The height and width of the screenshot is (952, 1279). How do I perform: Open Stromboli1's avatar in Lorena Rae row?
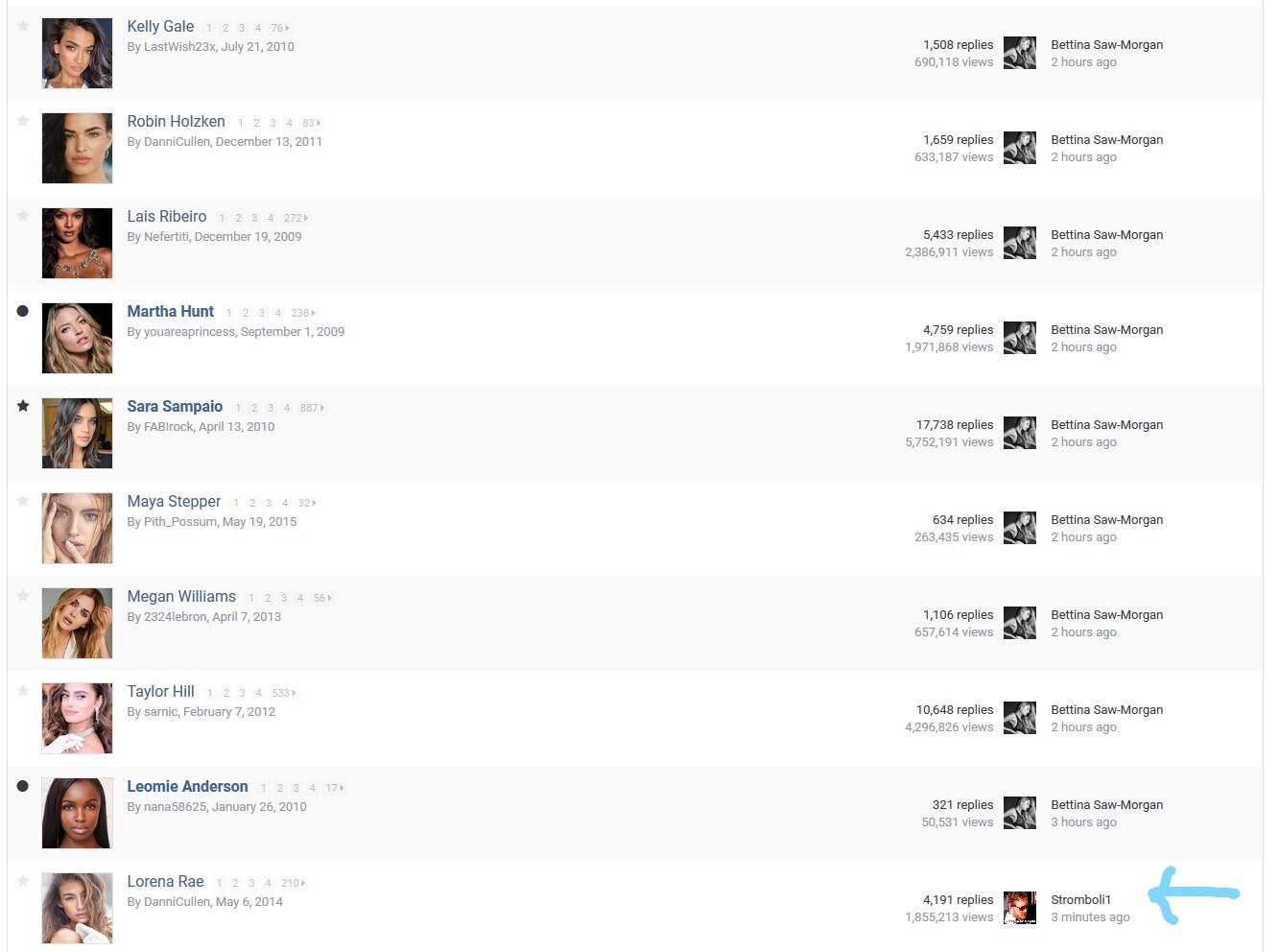coord(1020,908)
